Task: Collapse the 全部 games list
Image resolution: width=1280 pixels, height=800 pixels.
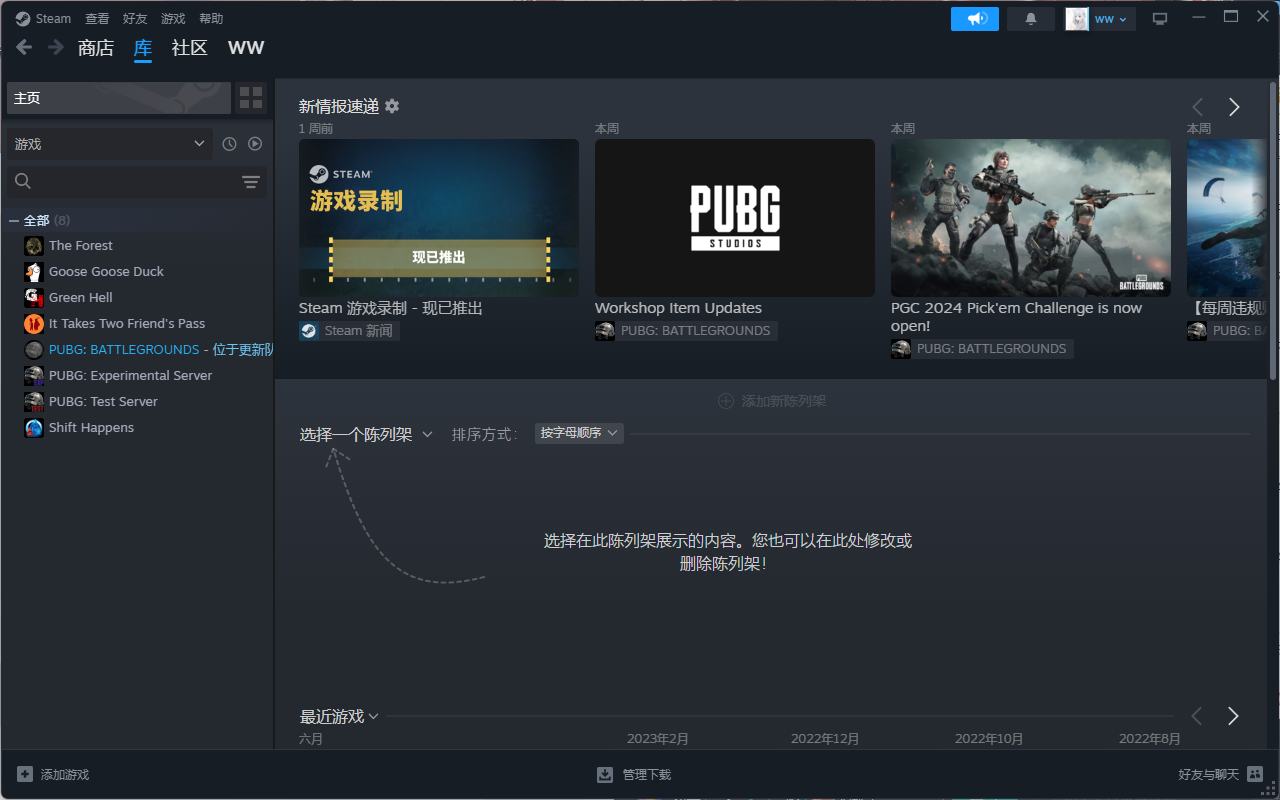Action: (x=14, y=220)
